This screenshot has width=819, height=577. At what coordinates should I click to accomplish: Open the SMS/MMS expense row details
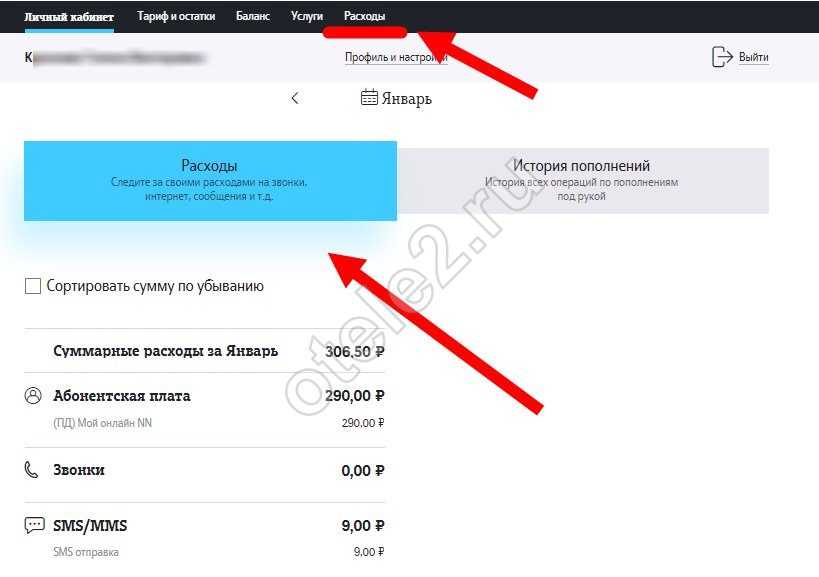tap(205, 538)
